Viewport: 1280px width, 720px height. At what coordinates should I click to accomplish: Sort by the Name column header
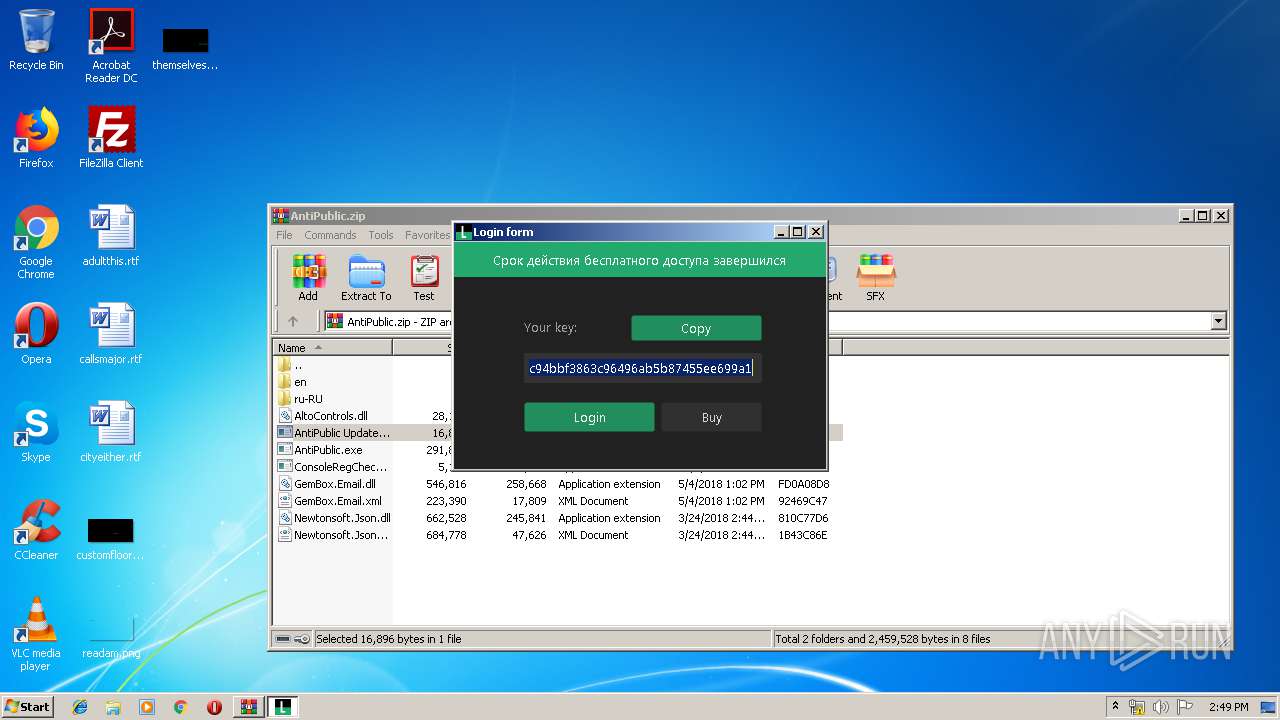(332, 347)
